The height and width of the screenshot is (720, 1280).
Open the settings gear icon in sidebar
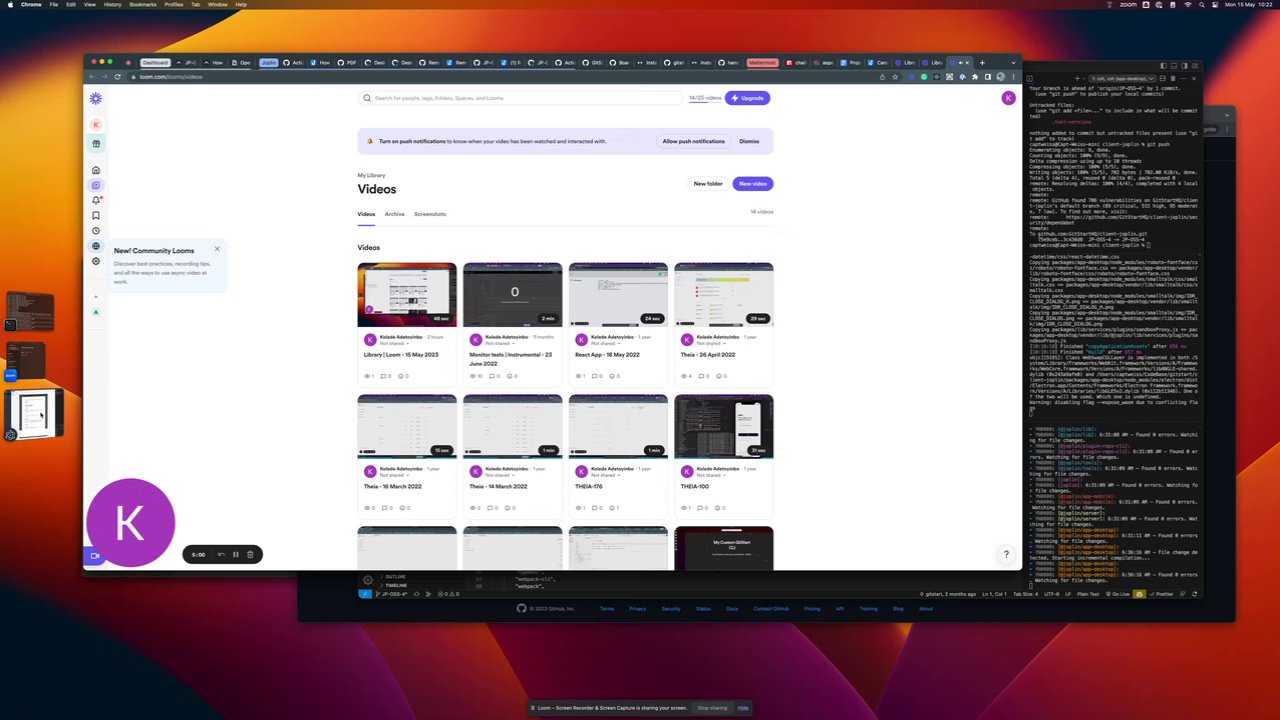(96, 261)
